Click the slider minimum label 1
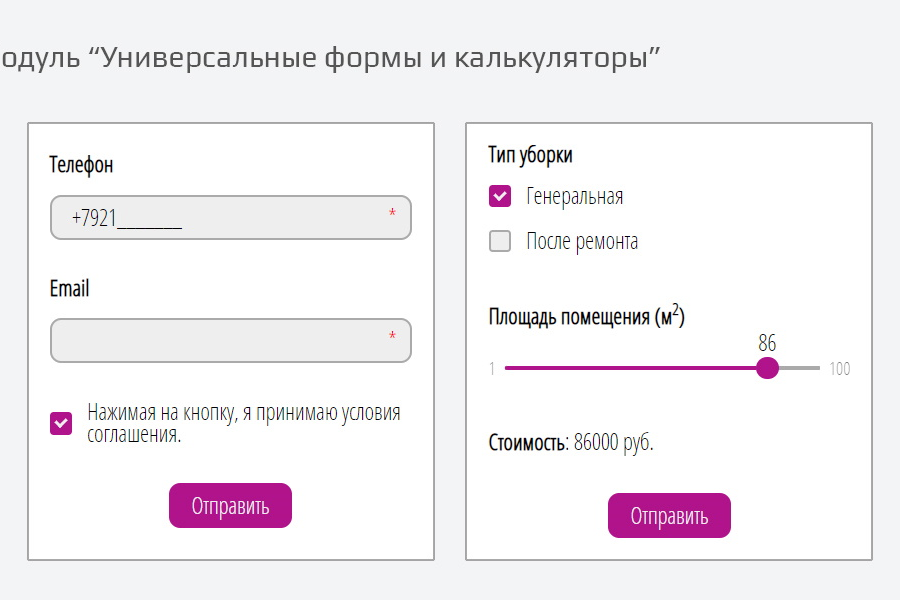 (492, 369)
